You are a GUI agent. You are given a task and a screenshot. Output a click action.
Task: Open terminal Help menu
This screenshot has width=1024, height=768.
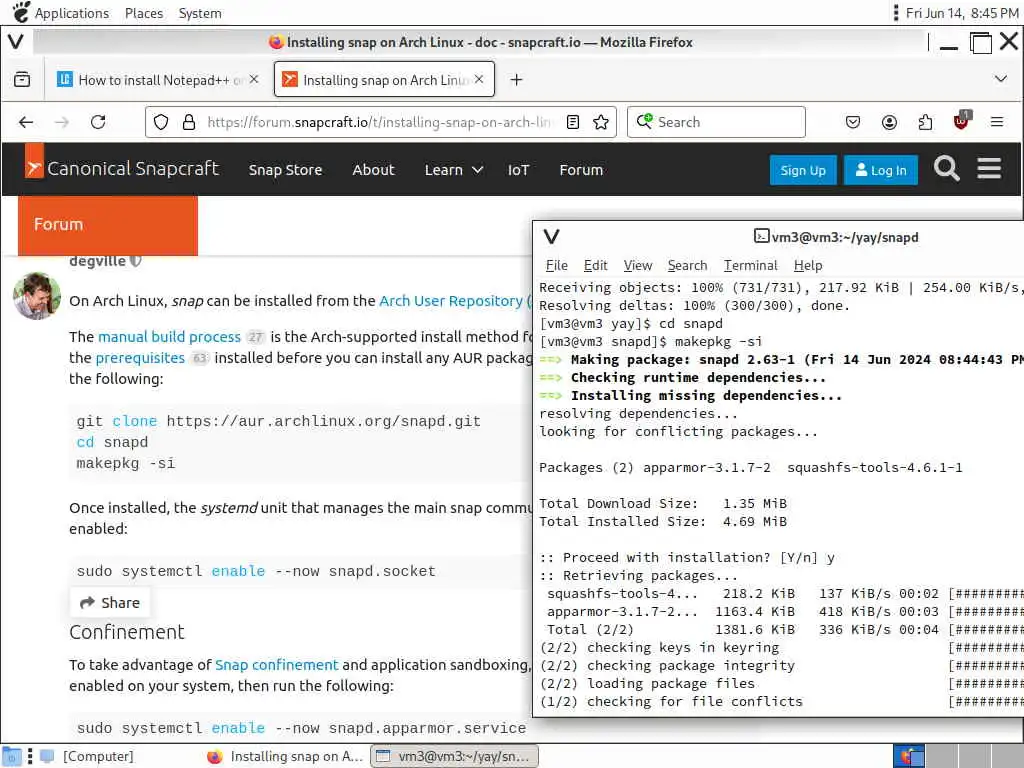pos(808,265)
